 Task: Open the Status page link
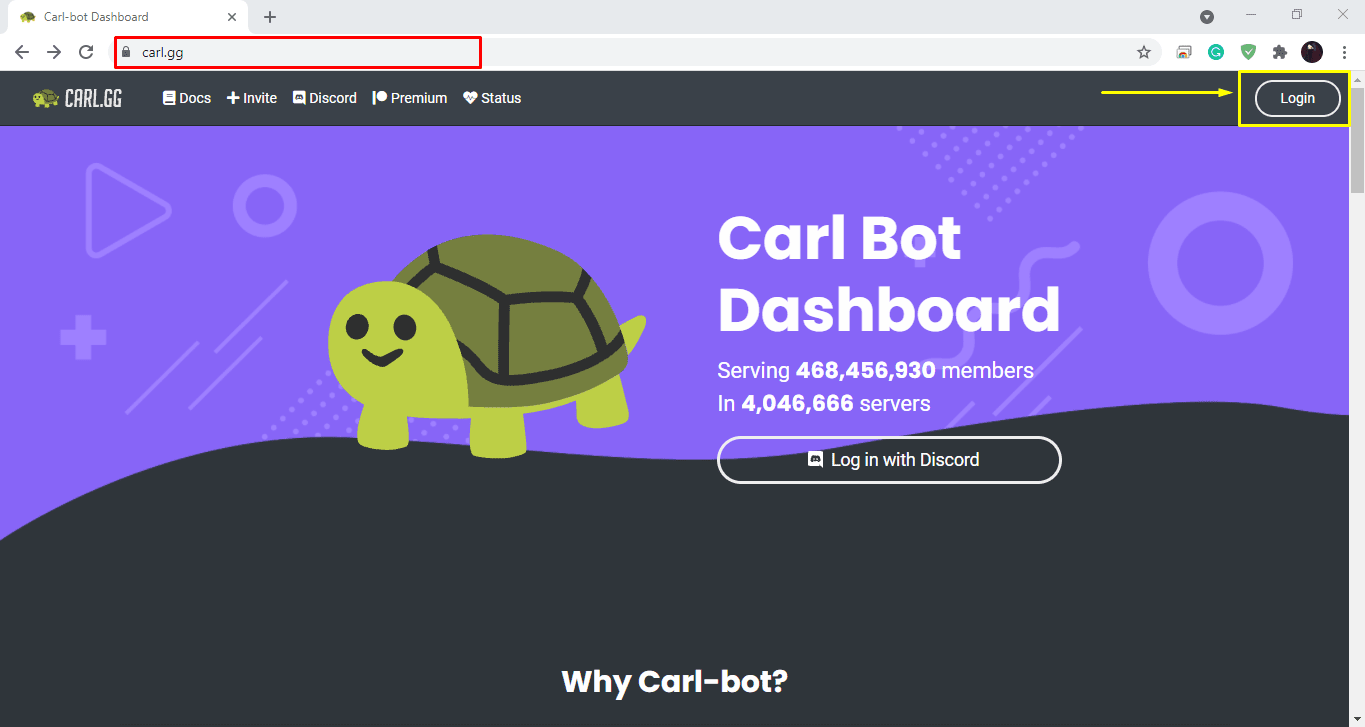(x=492, y=98)
